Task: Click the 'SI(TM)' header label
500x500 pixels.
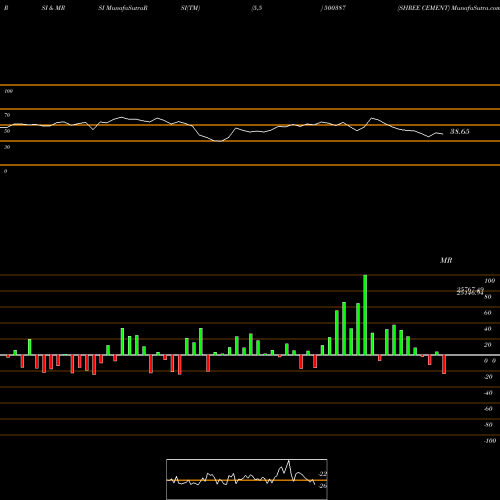Action: pyautogui.click(x=190, y=8)
